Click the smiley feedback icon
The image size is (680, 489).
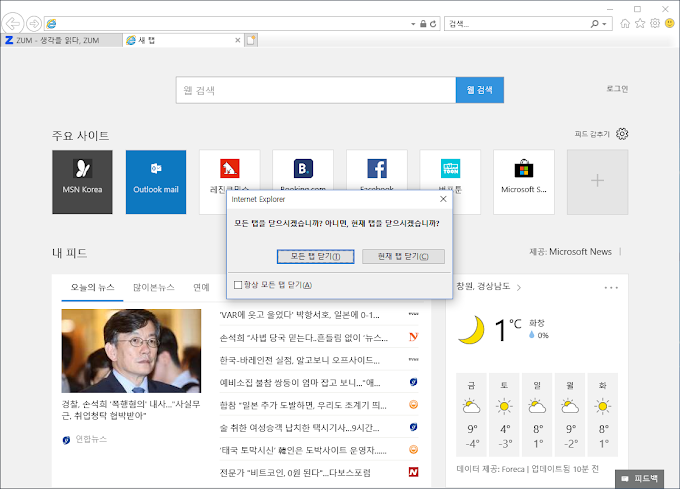coord(670,23)
